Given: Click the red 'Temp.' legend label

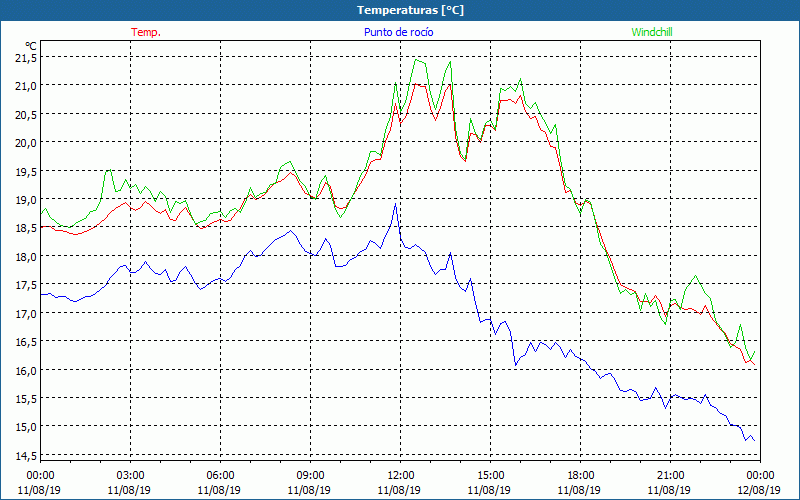Looking at the screenshot, I should click(x=146, y=32).
